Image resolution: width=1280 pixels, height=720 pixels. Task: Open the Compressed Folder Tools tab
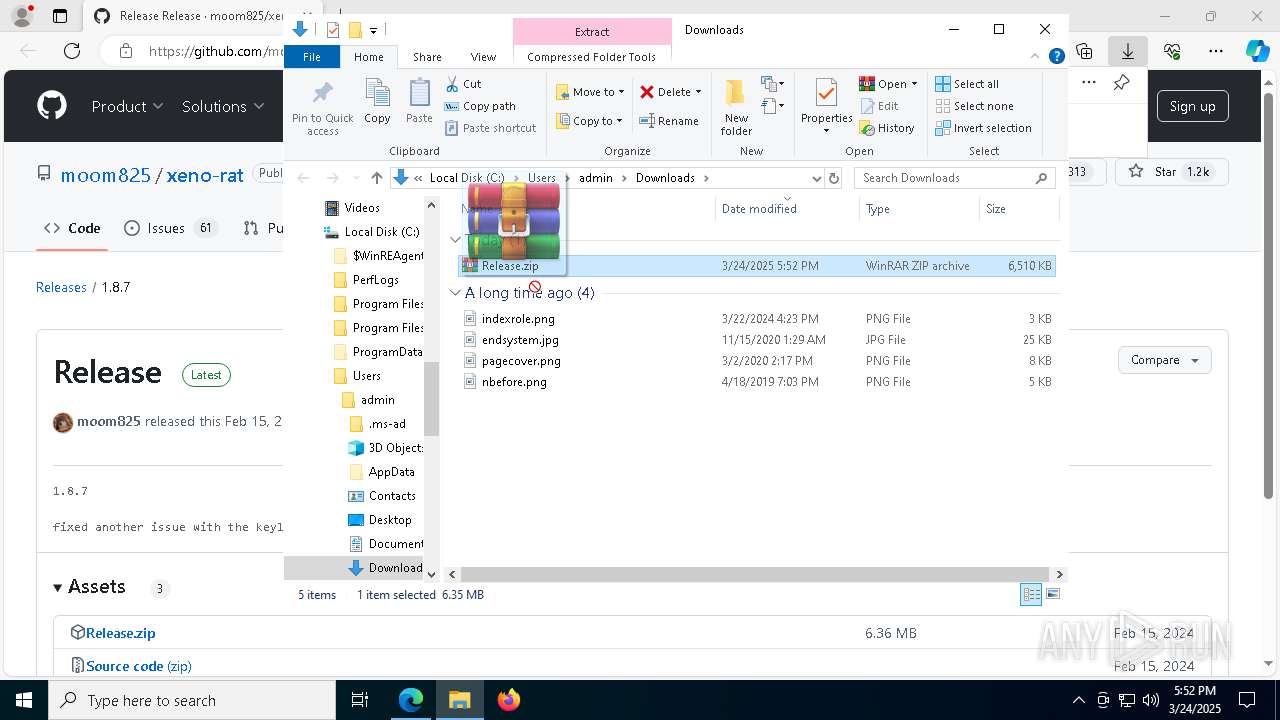pos(592,57)
